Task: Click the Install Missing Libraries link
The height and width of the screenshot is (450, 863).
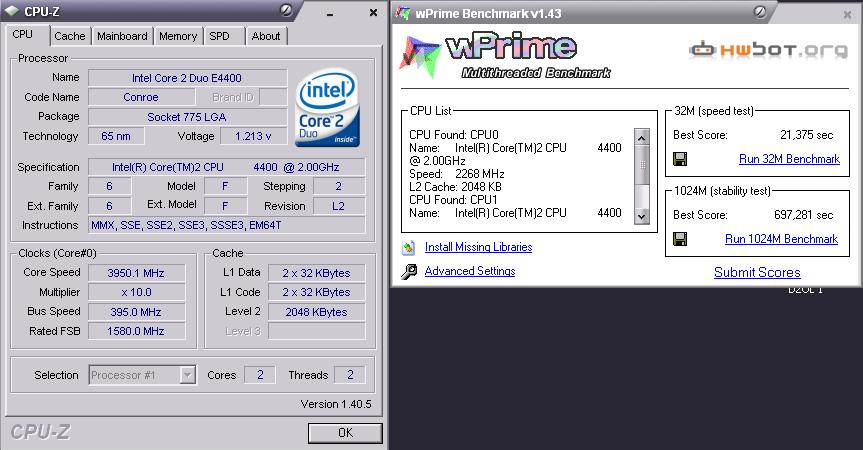Action: (478, 247)
